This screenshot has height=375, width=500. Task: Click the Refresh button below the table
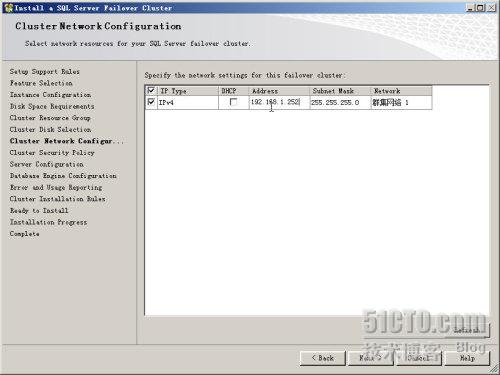click(x=467, y=330)
